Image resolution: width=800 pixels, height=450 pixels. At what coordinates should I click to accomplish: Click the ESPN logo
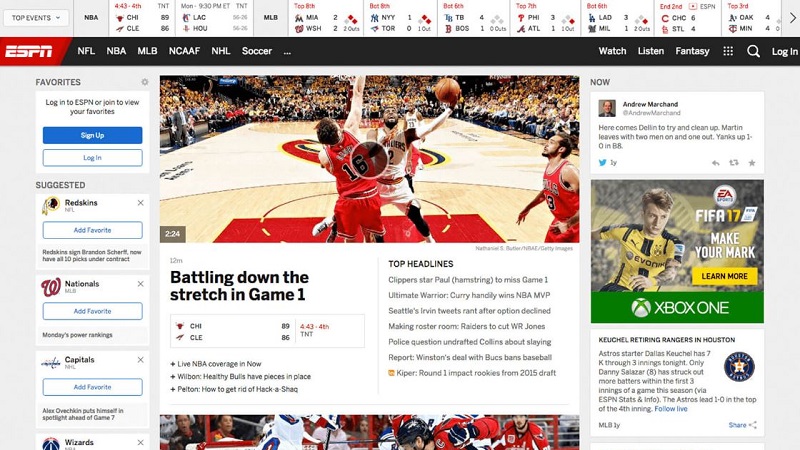pyautogui.click(x=29, y=51)
